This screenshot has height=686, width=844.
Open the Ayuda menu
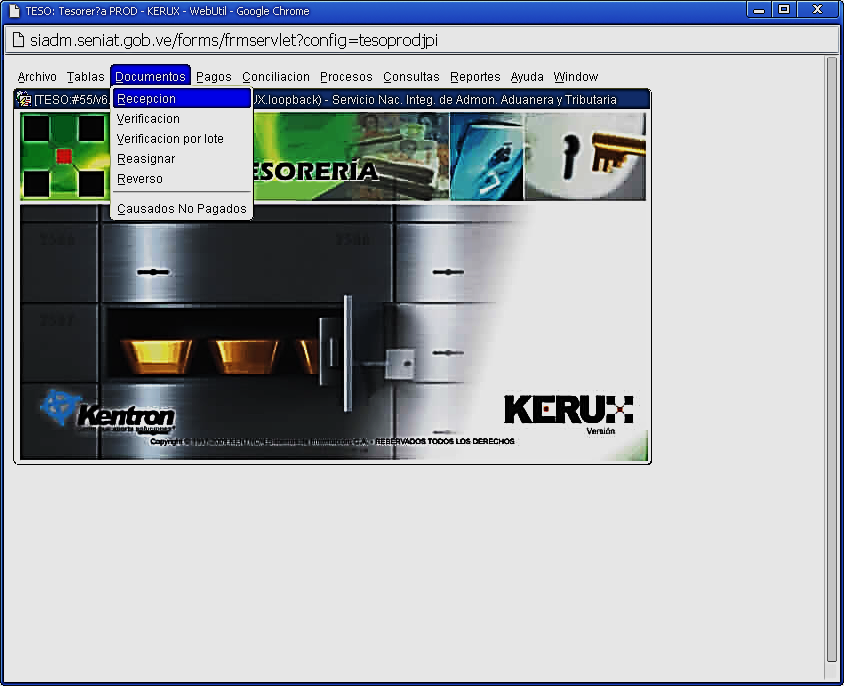pos(527,77)
